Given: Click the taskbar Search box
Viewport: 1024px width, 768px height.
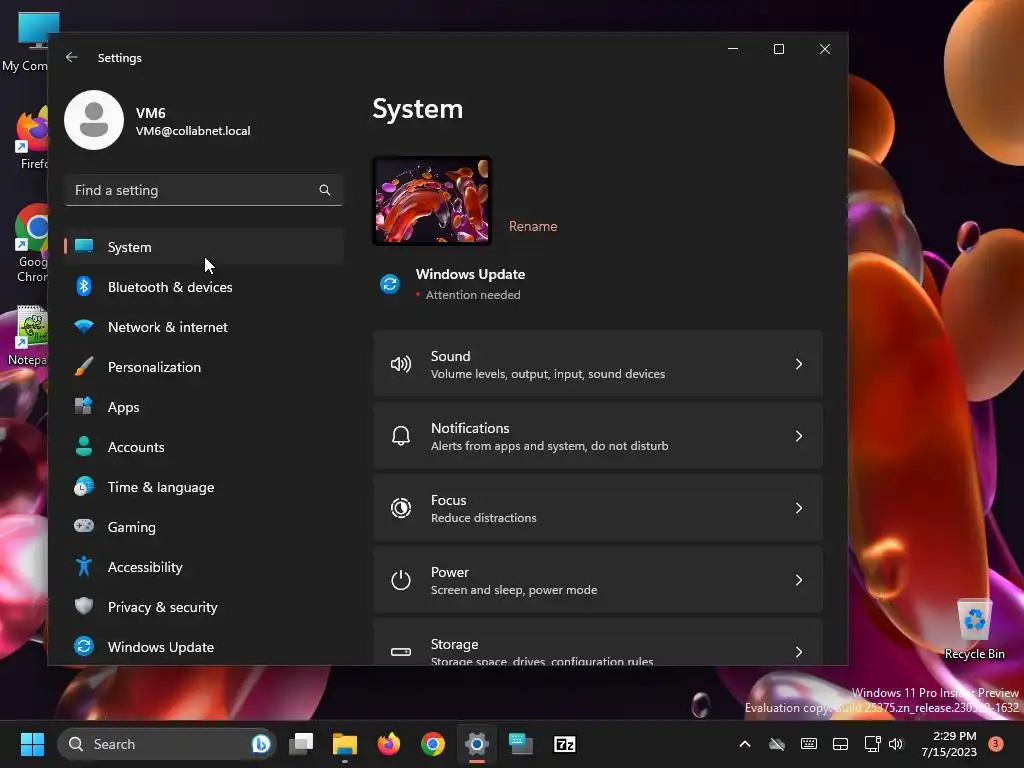Looking at the screenshot, I should tap(167, 744).
